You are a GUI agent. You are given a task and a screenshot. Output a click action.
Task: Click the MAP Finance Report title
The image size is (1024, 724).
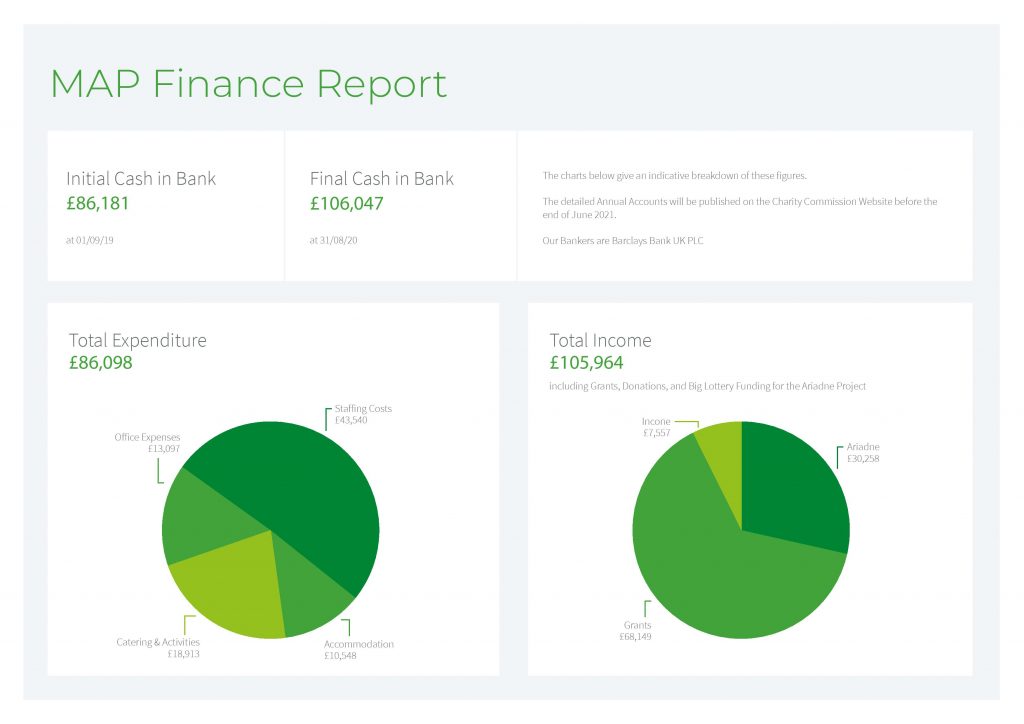click(x=247, y=84)
